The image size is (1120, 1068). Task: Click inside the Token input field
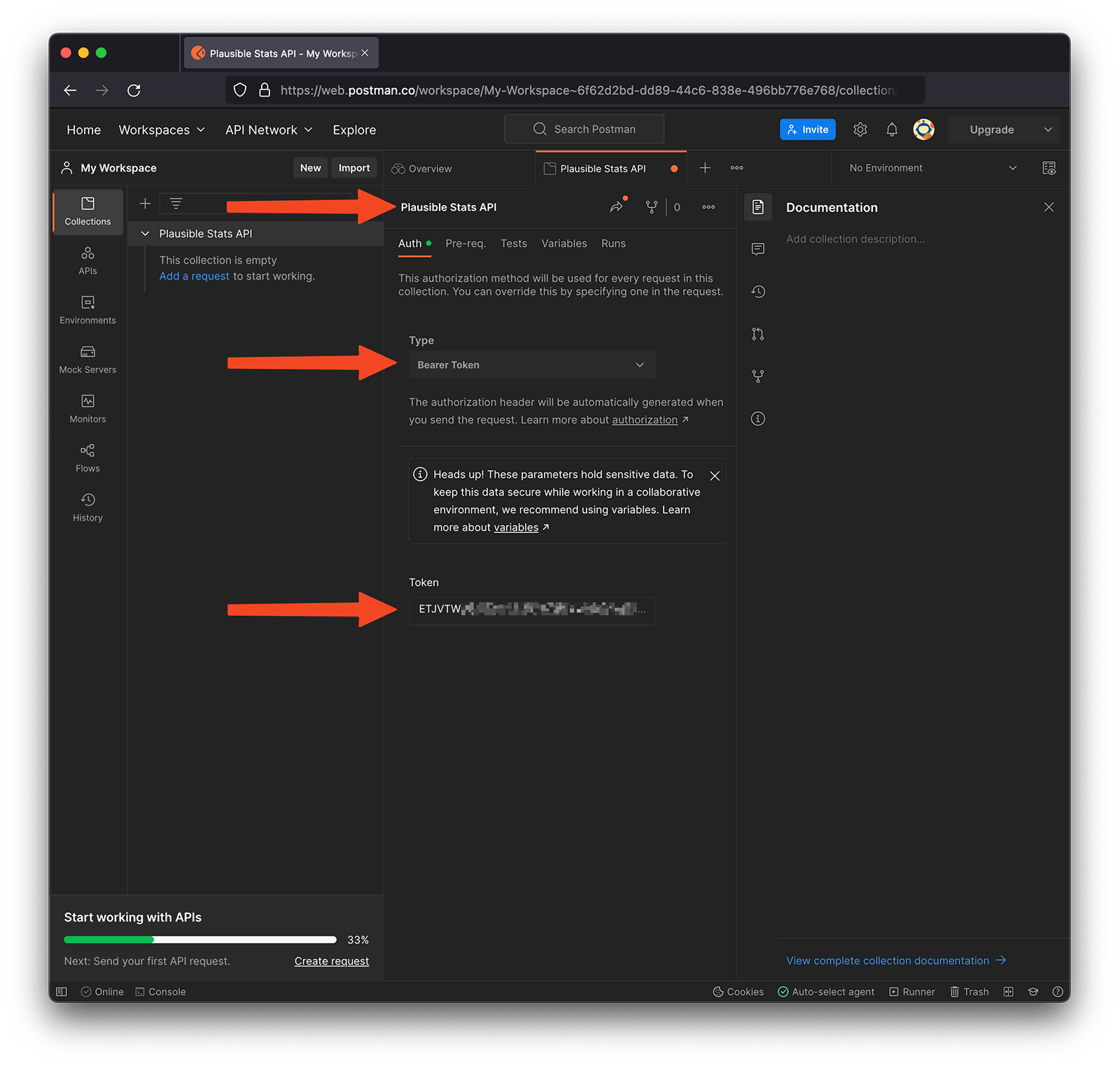(x=531, y=610)
